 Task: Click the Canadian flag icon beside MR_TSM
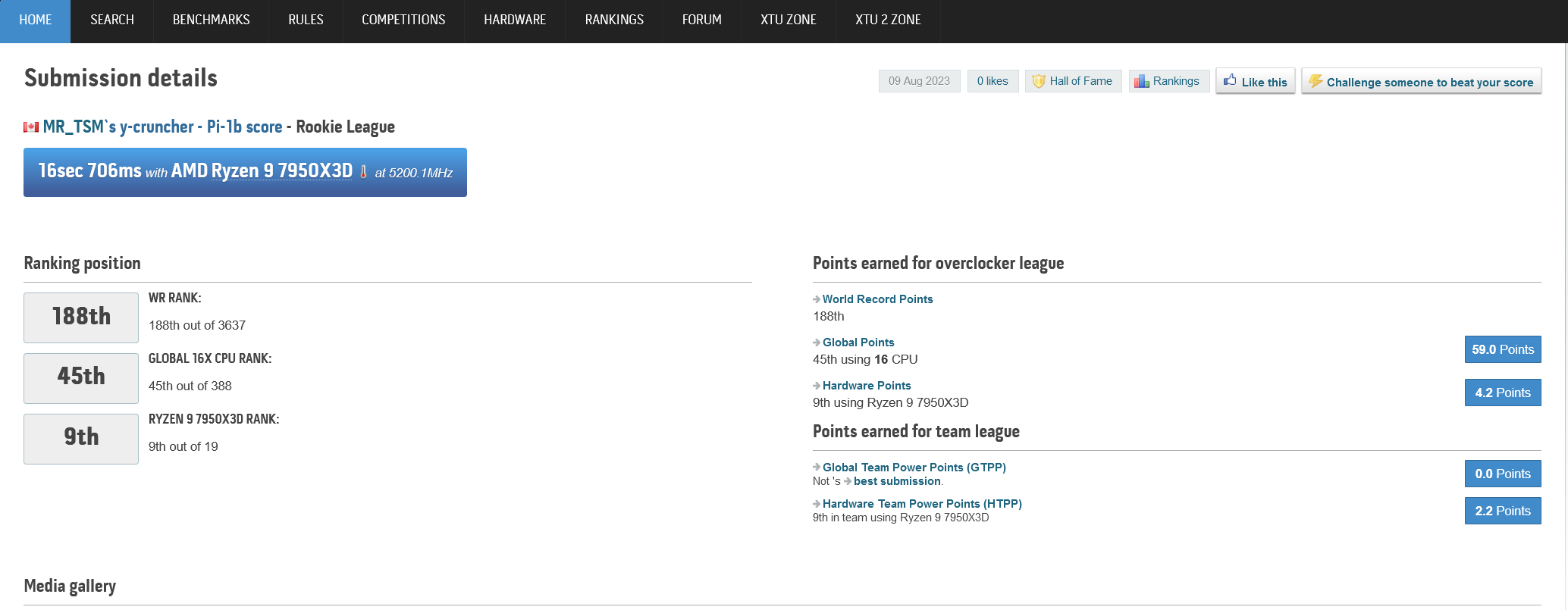tap(31, 127)
